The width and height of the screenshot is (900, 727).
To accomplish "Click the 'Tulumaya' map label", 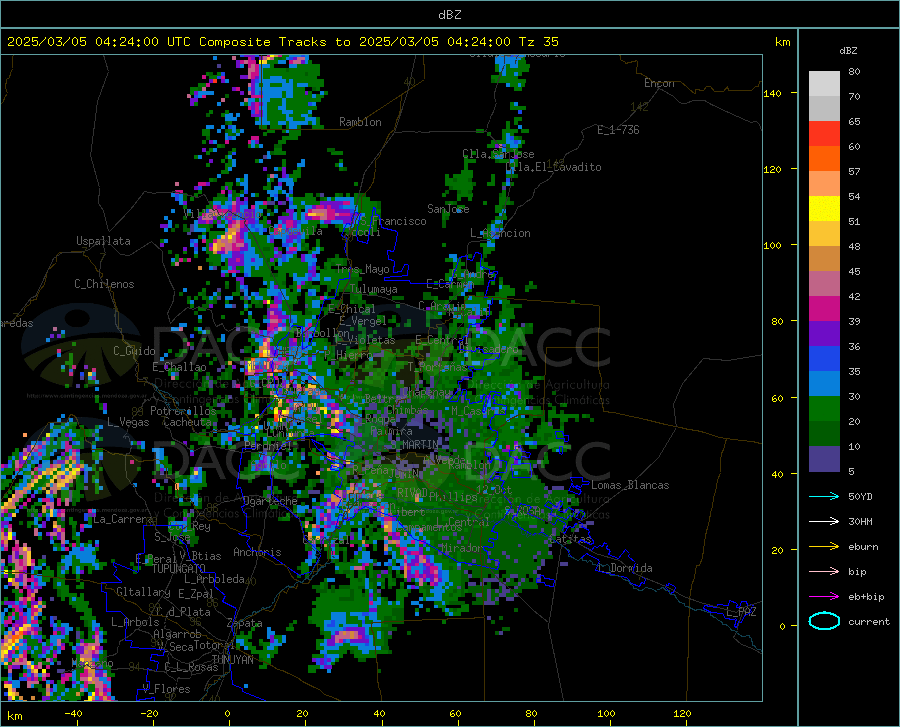I will click(x=373, y=289).
